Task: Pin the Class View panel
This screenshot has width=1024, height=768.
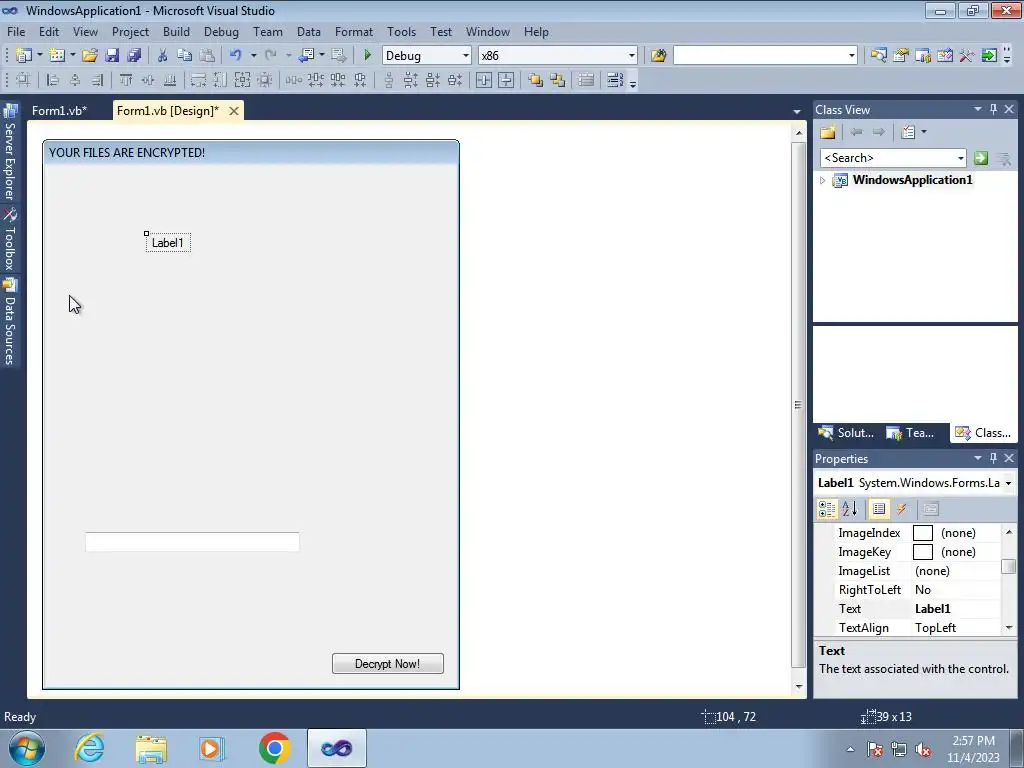Action: point(993,109)
